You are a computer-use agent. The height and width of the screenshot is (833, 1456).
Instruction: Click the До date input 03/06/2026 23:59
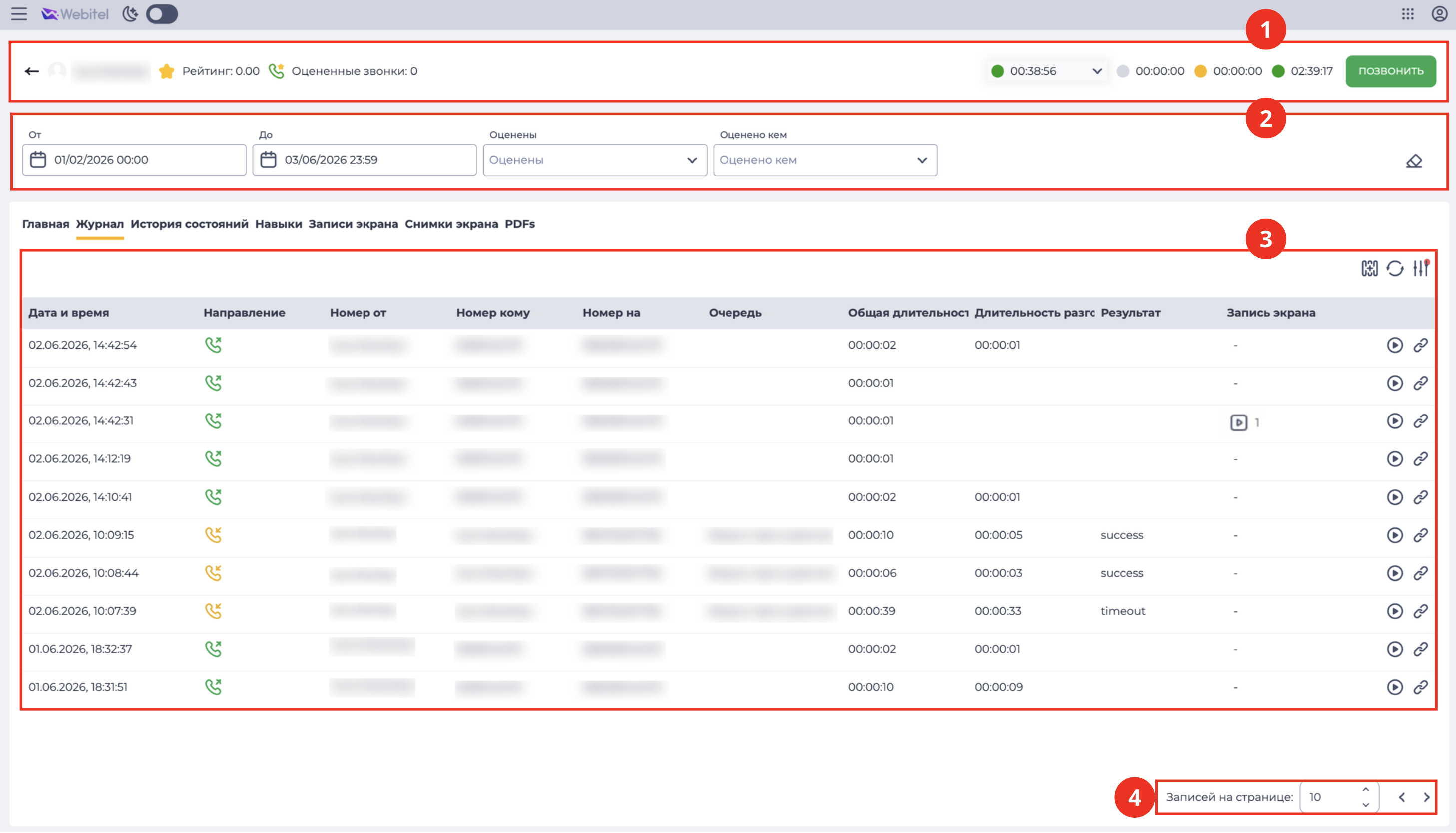point(364,160)
